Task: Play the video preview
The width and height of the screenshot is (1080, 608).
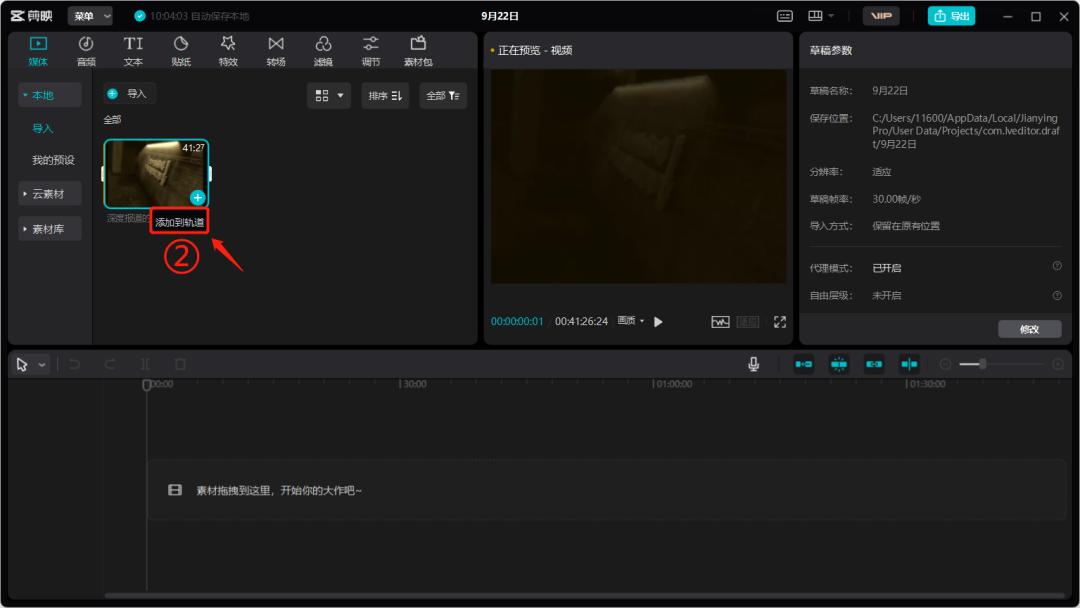Action: coord(658,322)
